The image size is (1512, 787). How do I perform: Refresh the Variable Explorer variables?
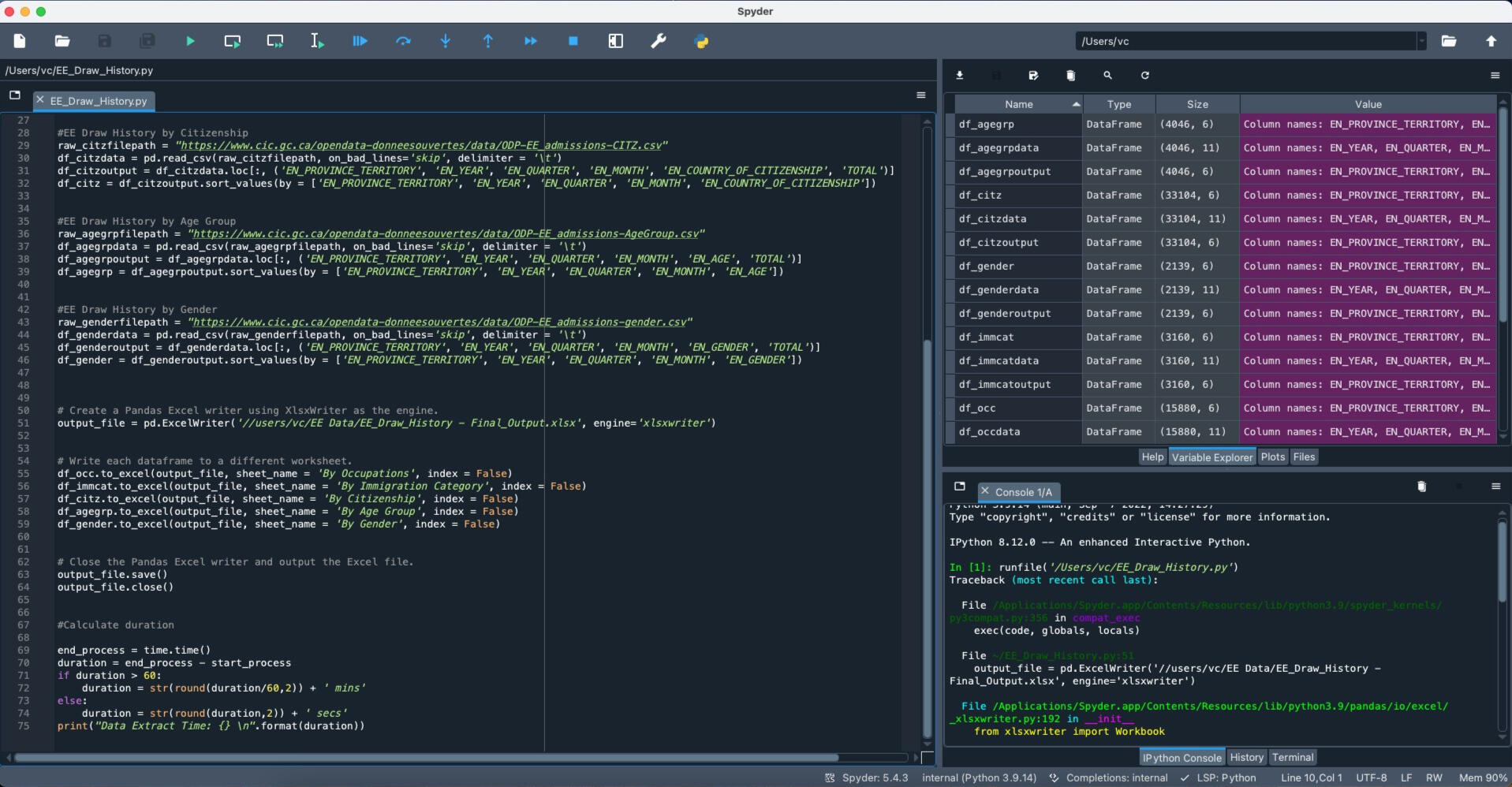1144,76
